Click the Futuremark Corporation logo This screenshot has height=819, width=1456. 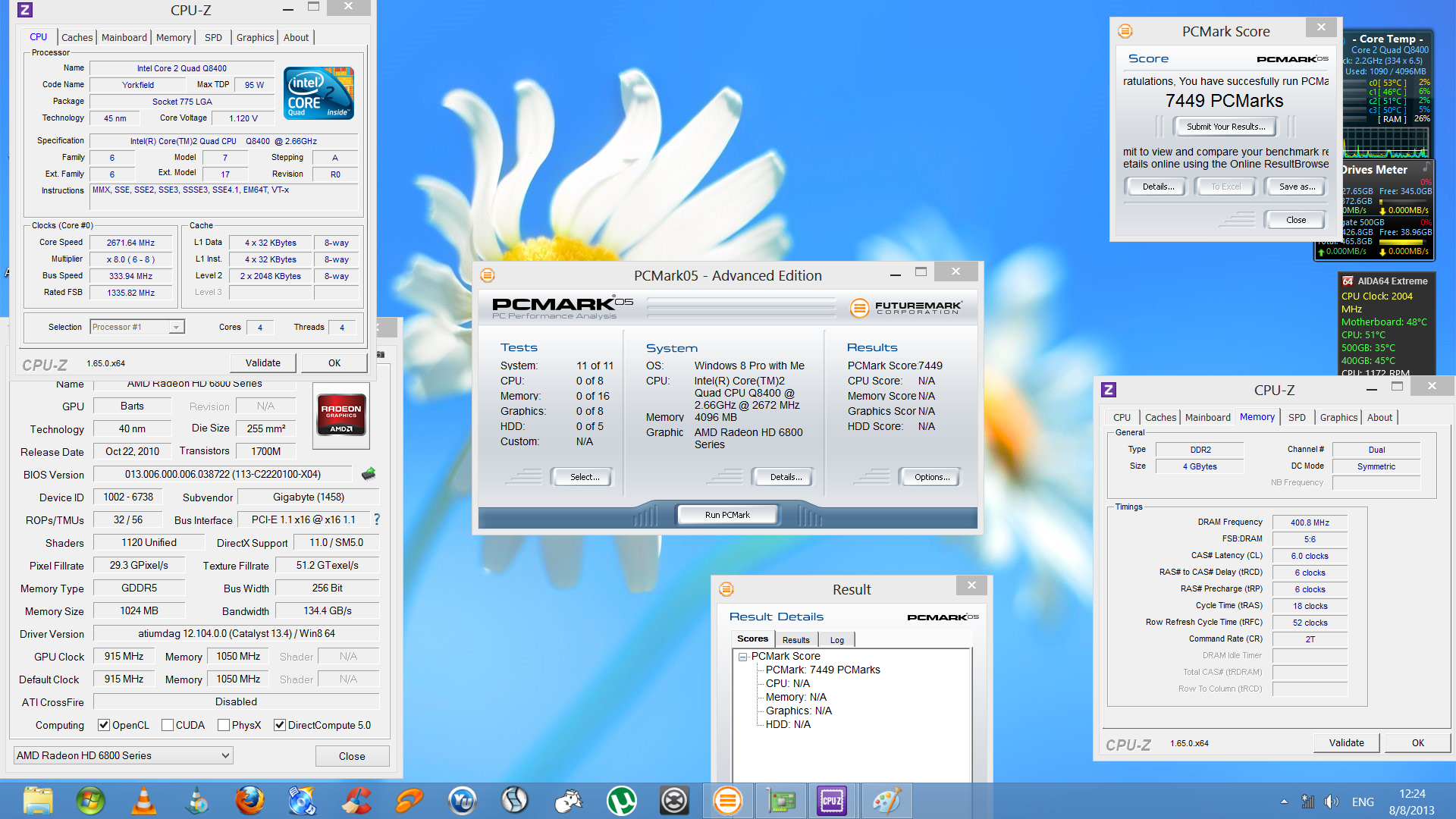tap(906, 307)
